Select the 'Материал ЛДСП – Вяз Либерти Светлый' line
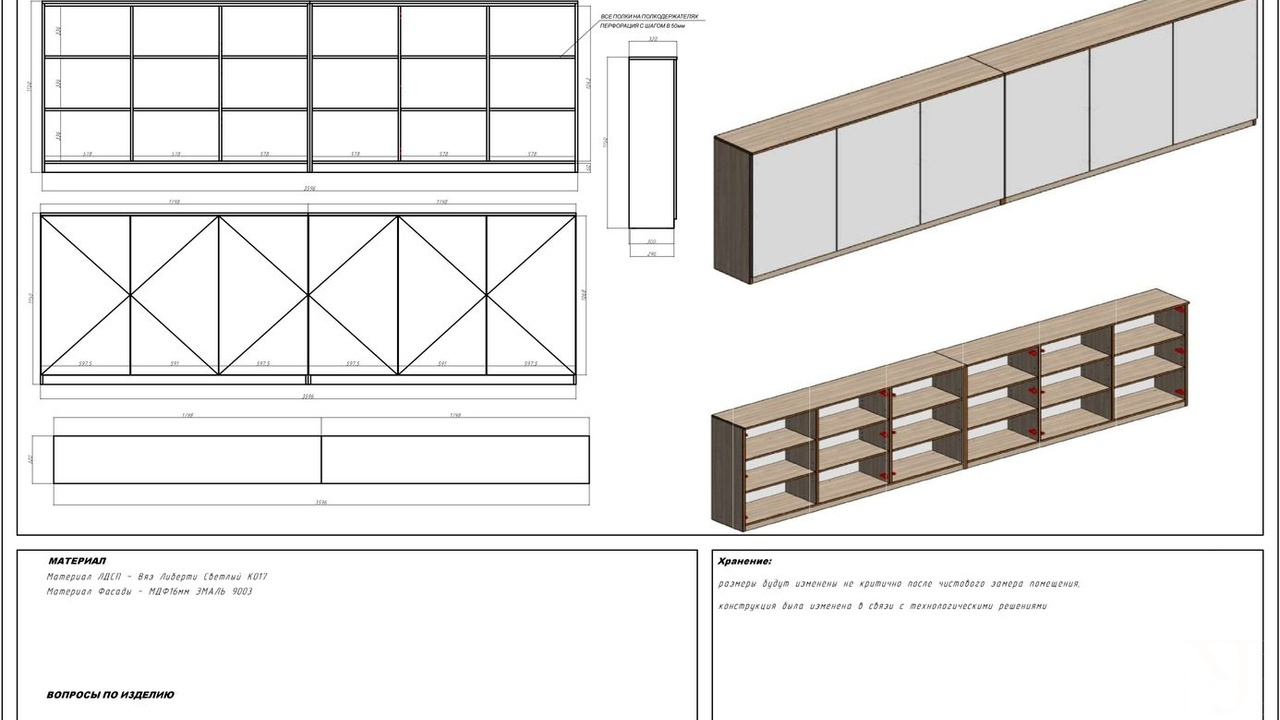The image size is (1280, 720). click(x=157, y=577)
